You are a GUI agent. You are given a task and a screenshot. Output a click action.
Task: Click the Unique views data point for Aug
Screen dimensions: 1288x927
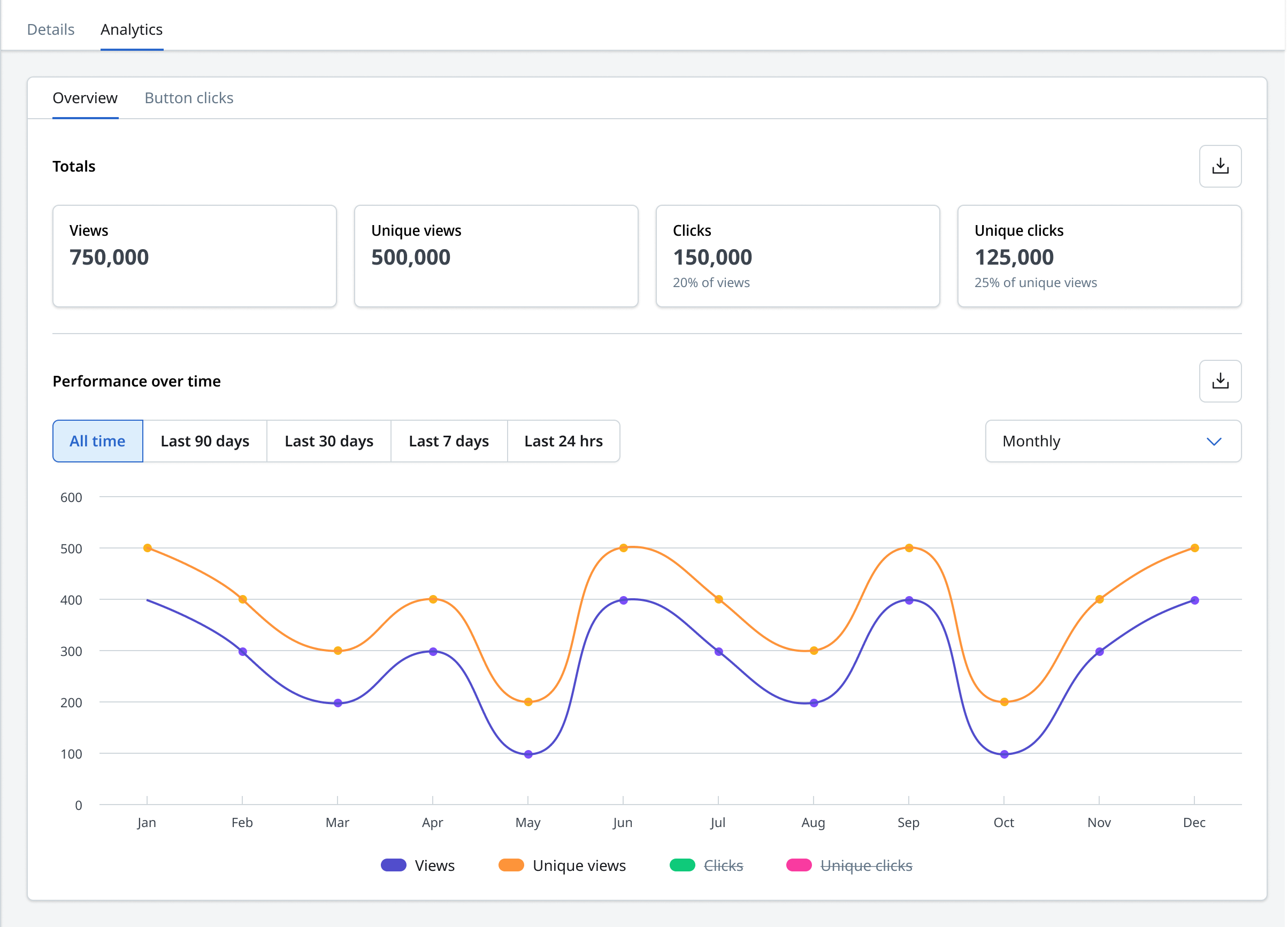point(814,651)
